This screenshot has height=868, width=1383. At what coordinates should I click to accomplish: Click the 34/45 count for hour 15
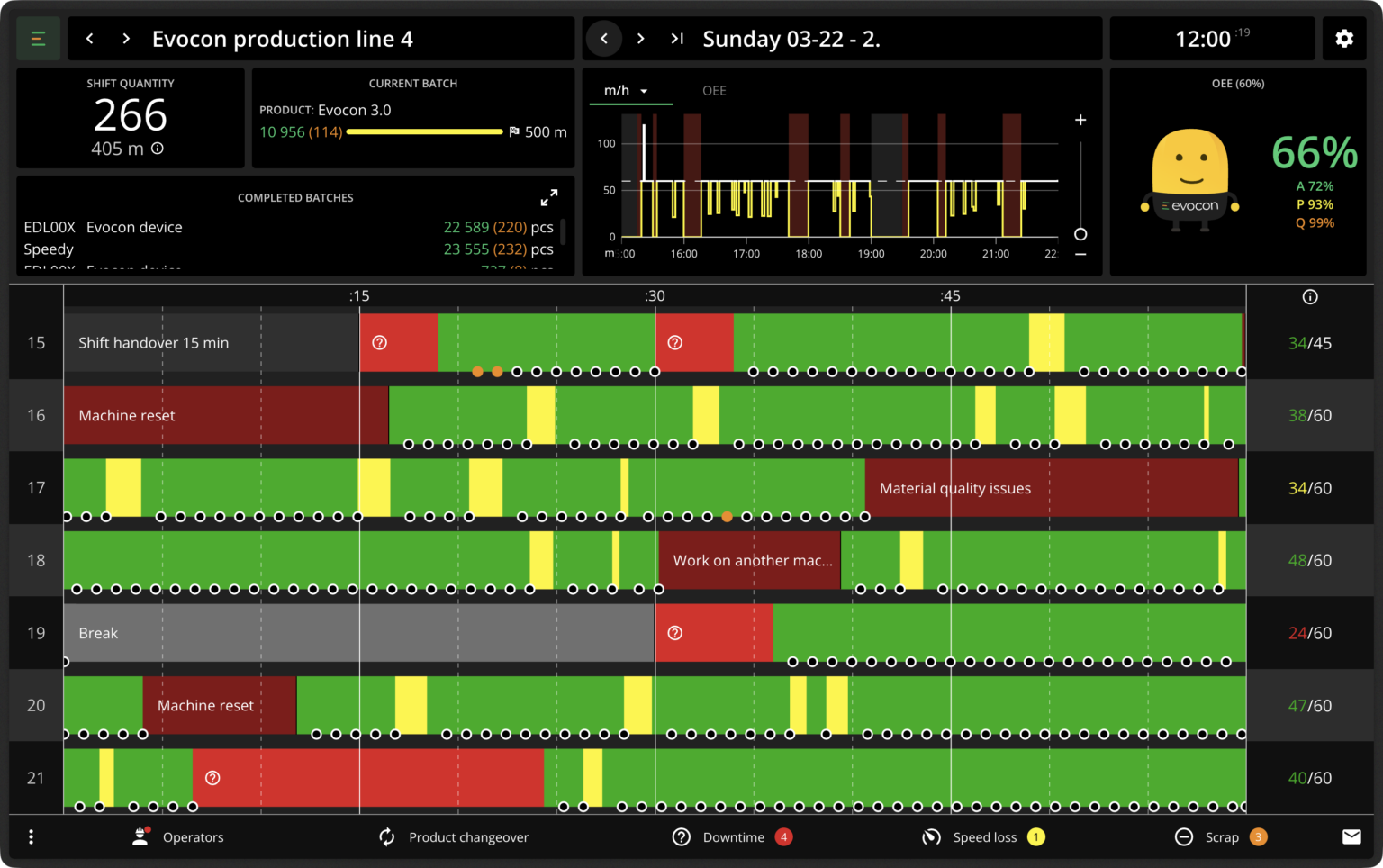coord(1310,343)
